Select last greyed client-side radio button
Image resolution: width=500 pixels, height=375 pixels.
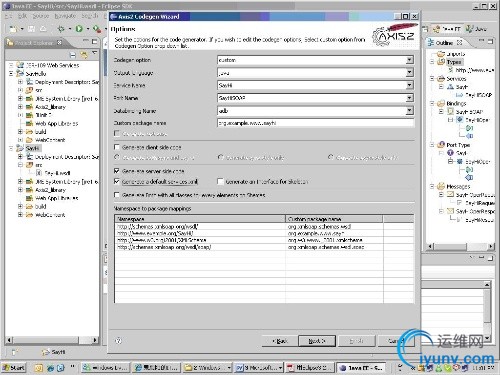pos(330,157)
